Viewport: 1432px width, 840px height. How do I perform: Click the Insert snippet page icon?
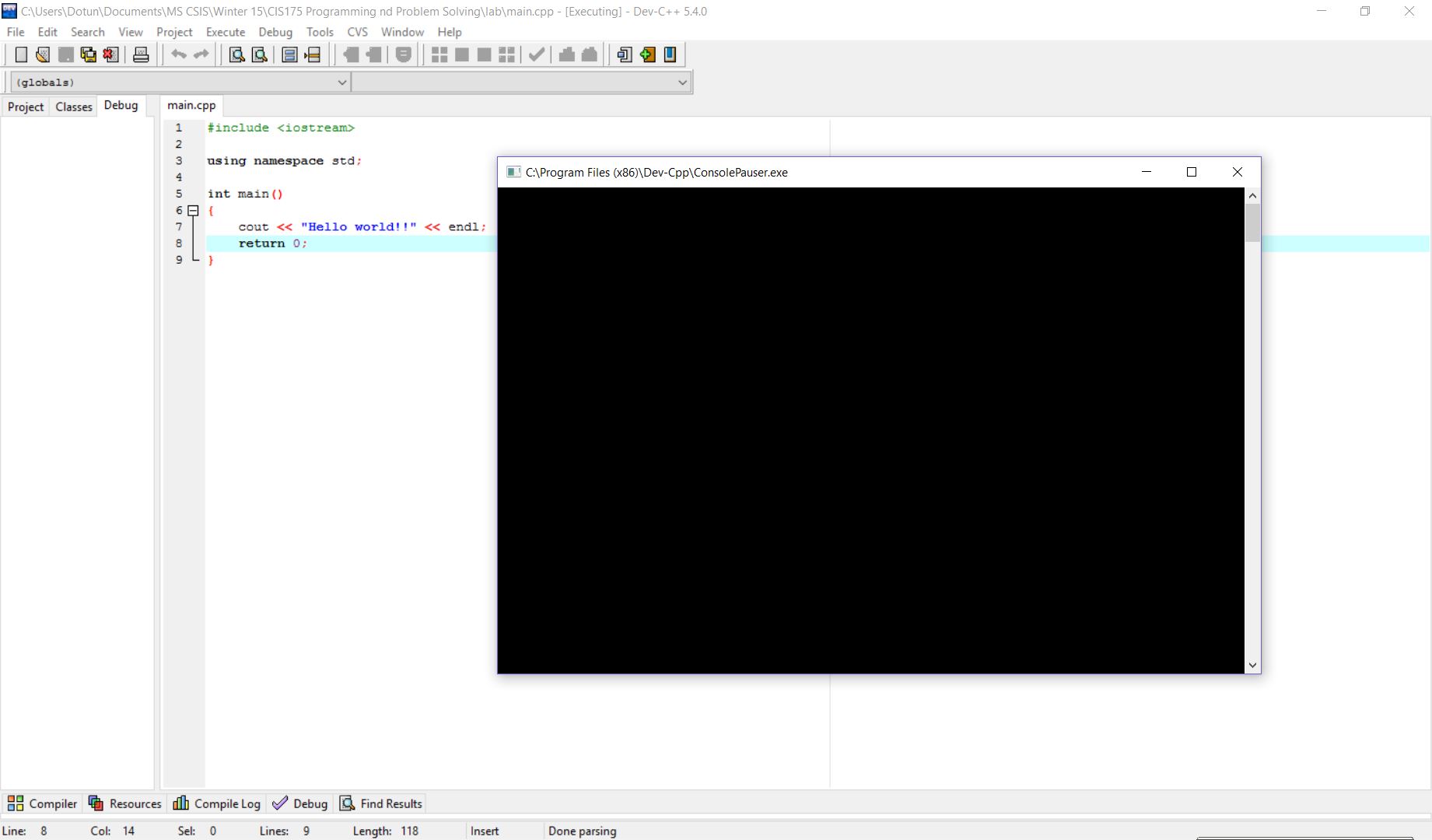point(625,54)
